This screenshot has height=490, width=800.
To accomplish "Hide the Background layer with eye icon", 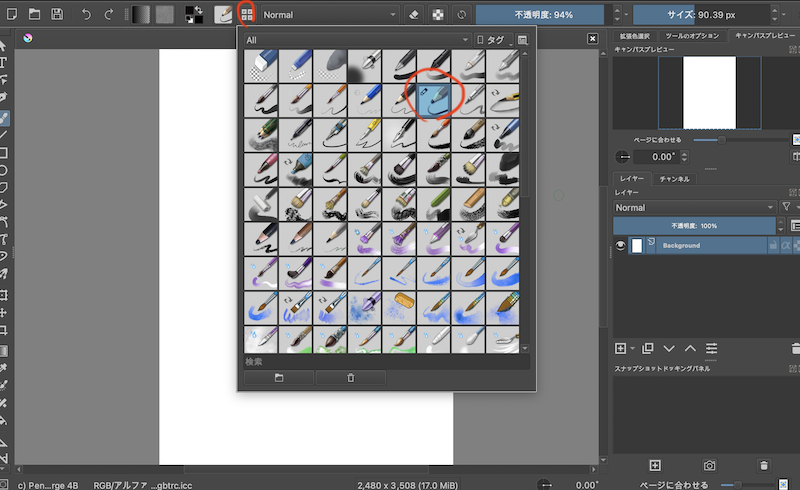I will [x=620, y=245].
